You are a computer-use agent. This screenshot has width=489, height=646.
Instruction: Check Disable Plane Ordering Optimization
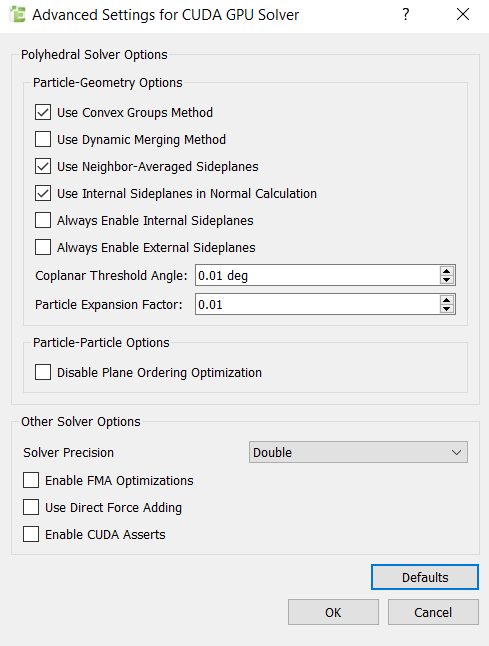click(x=43, y=372)
